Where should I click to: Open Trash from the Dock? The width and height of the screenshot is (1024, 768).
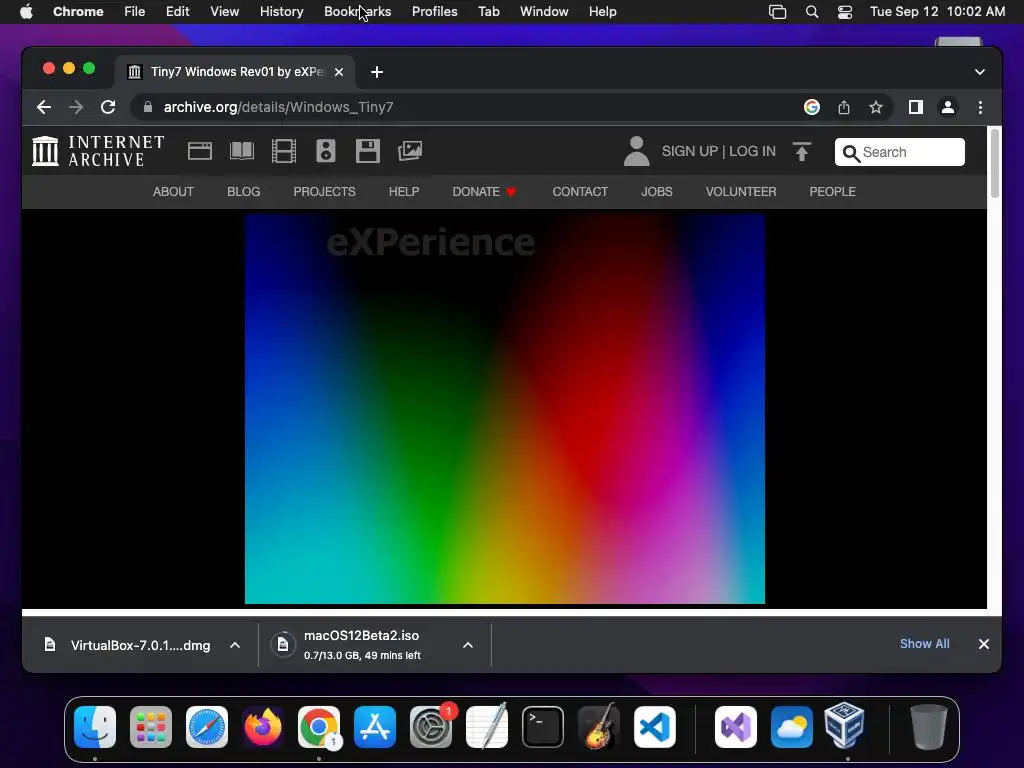[x=929, y=727]
